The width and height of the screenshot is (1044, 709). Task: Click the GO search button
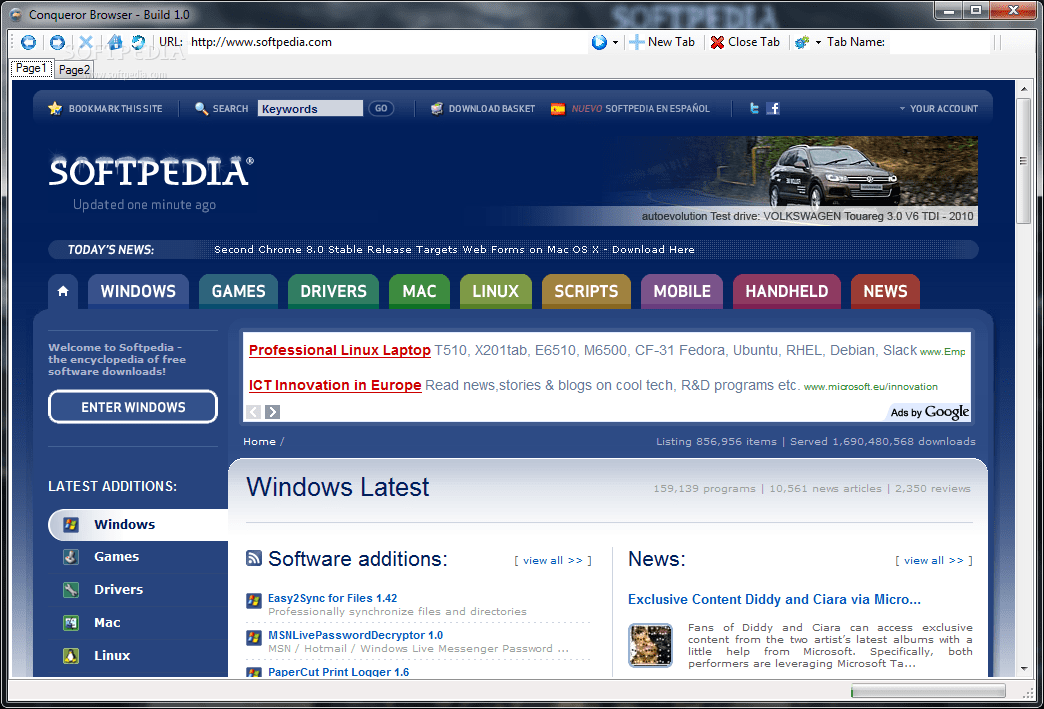381,109
